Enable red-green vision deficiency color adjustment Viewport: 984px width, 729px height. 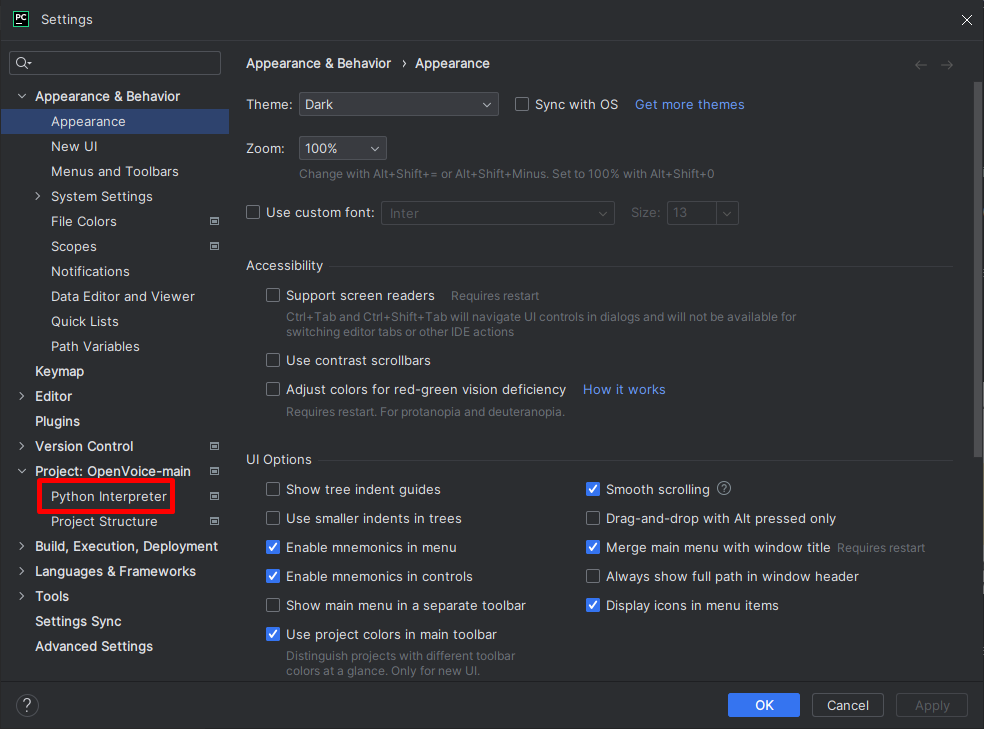point(273,389)
